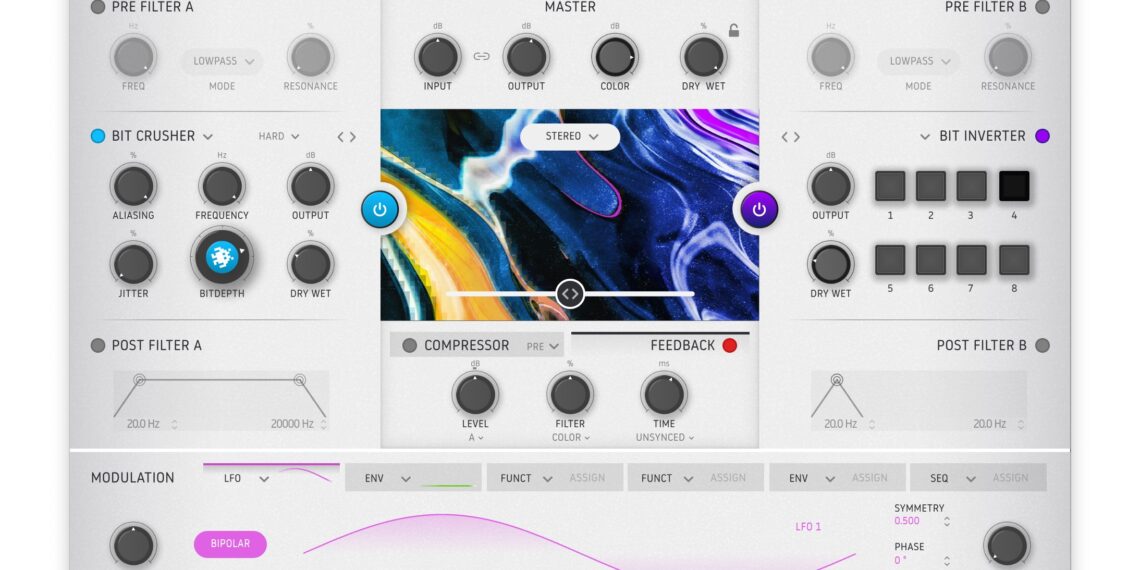Toggle Bit Inverter bit 6 button
Image resolution: width=1140 pixels, height=570 pixels.
click(931, 260)
